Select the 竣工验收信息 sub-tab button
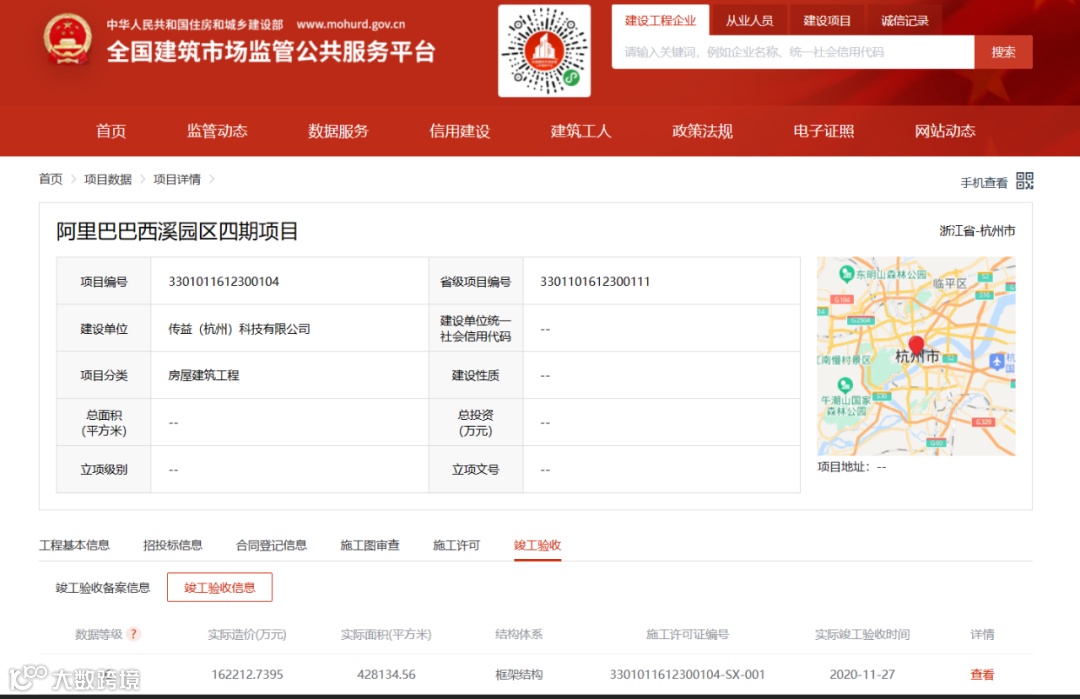This screenshot has height=699, width=1080. (220, 587)
